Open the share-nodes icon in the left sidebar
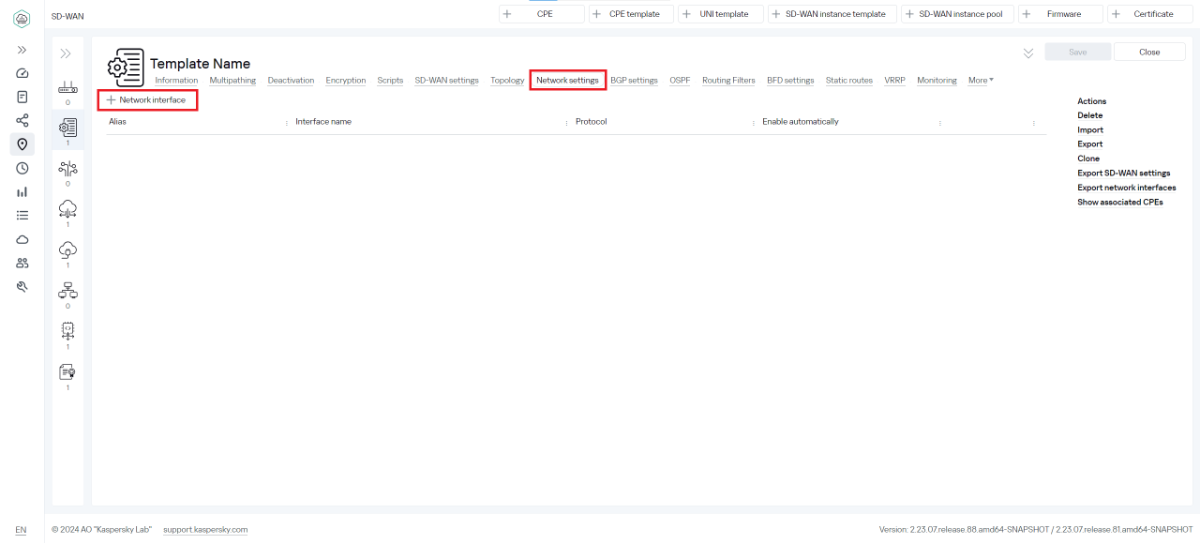This screenshot has width=1200, height=544. 22,120
